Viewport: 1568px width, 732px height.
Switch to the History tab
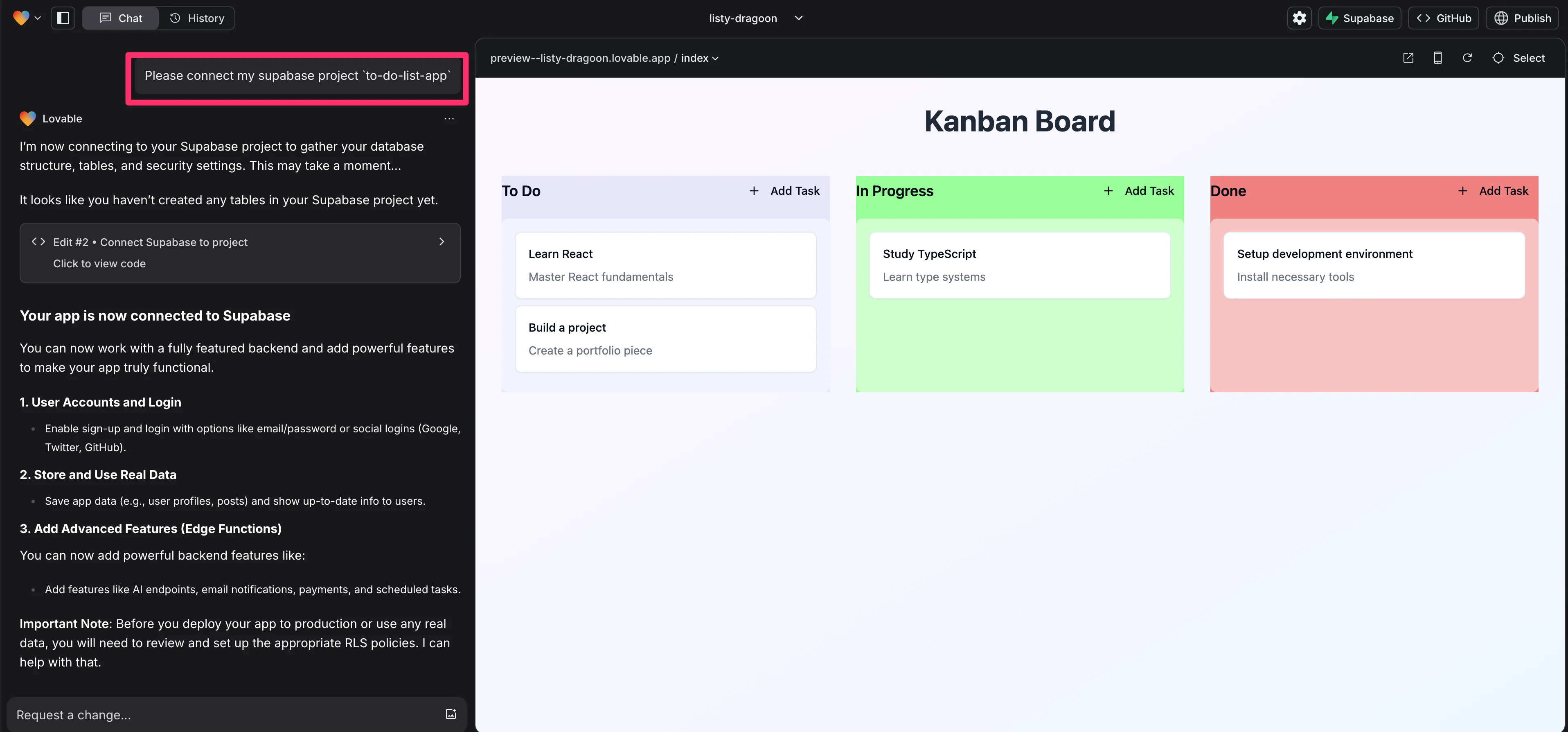click(196, 18)
